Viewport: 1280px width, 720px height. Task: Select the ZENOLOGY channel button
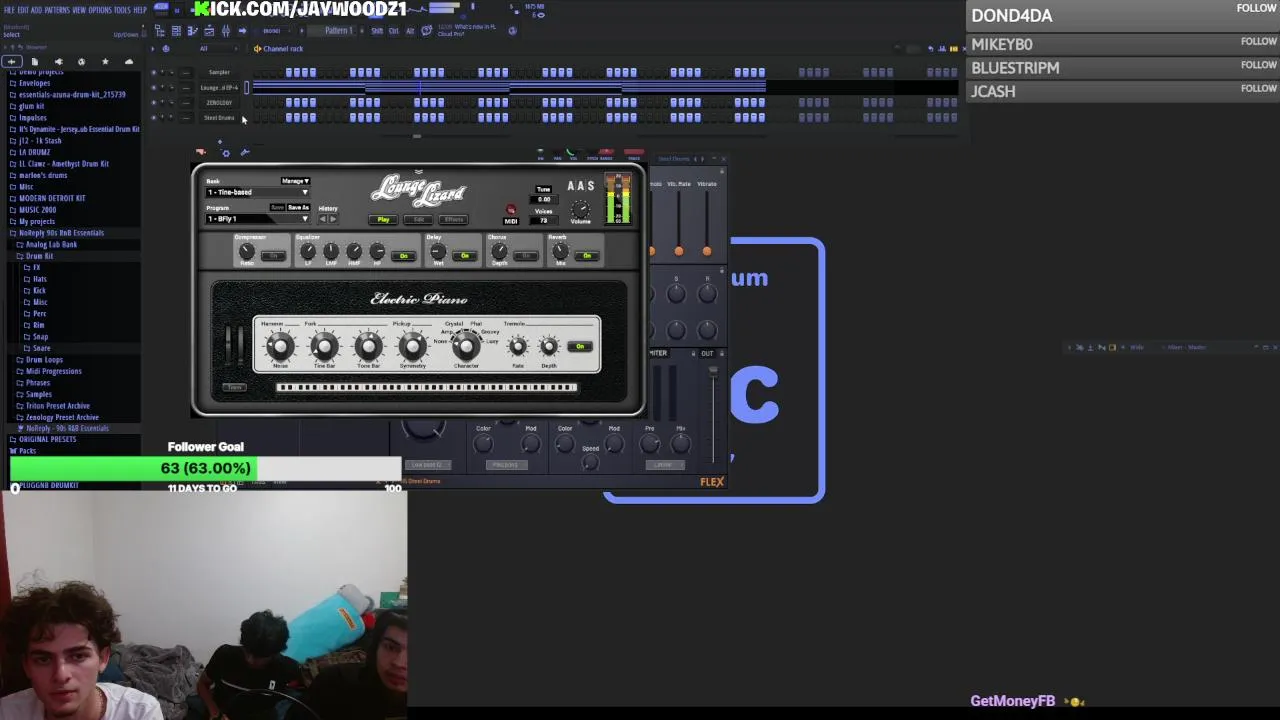click(x=219, y=102)
